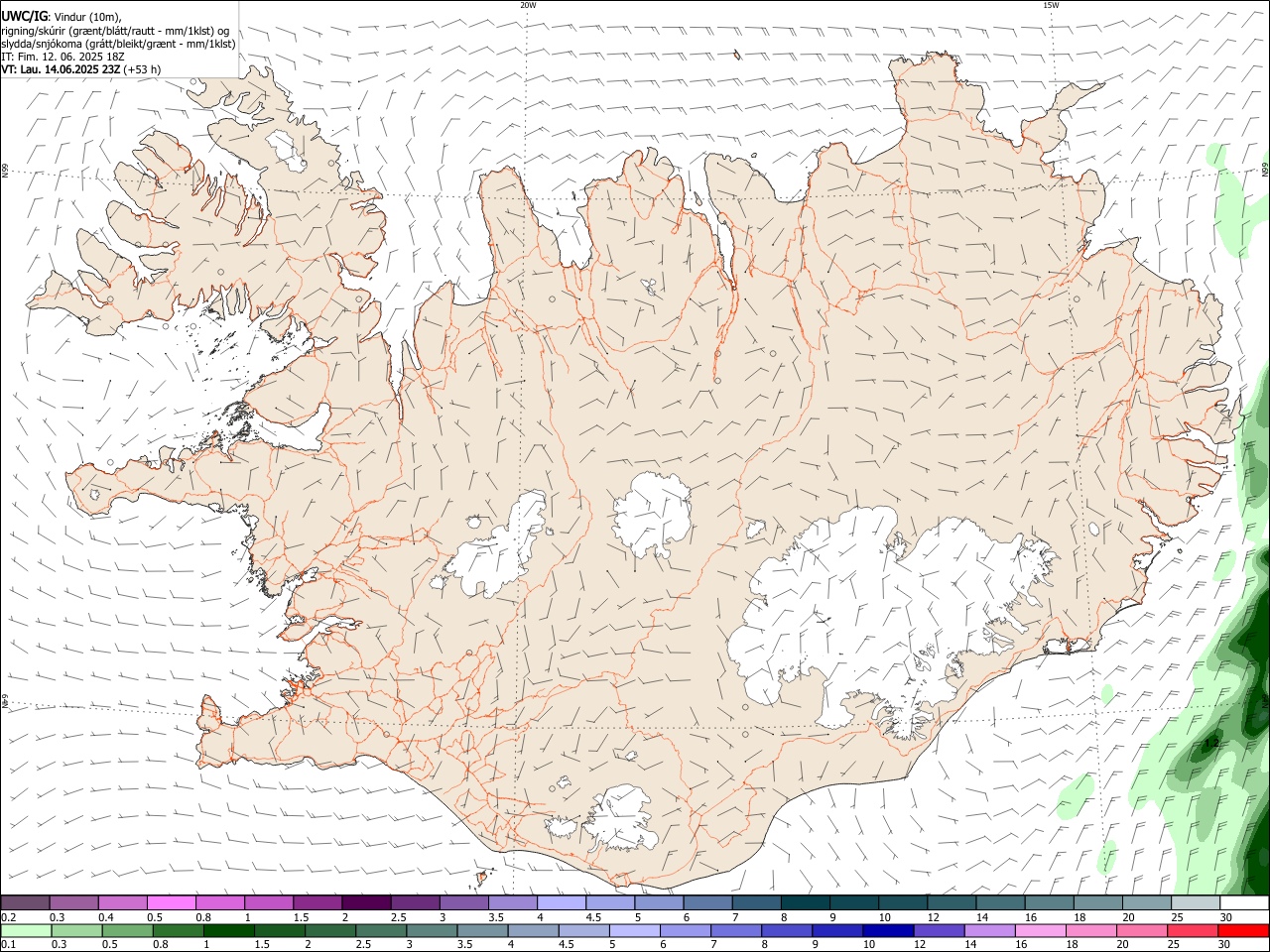Pick the green swatch starting at 0.5 in lower legend row
This screenshot has width=1270, height=952.
click(127, 930)
